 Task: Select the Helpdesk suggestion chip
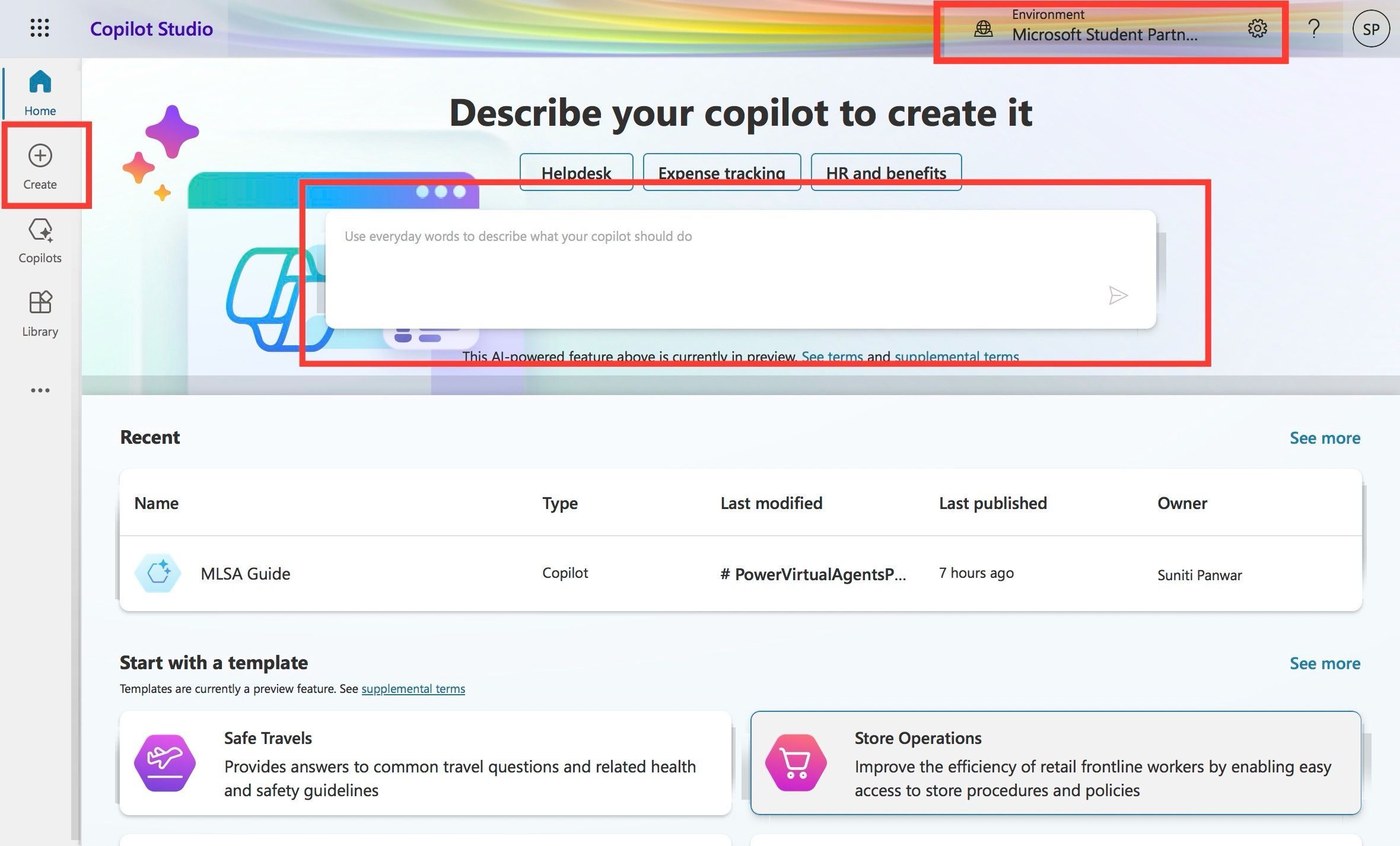point(576,172)
